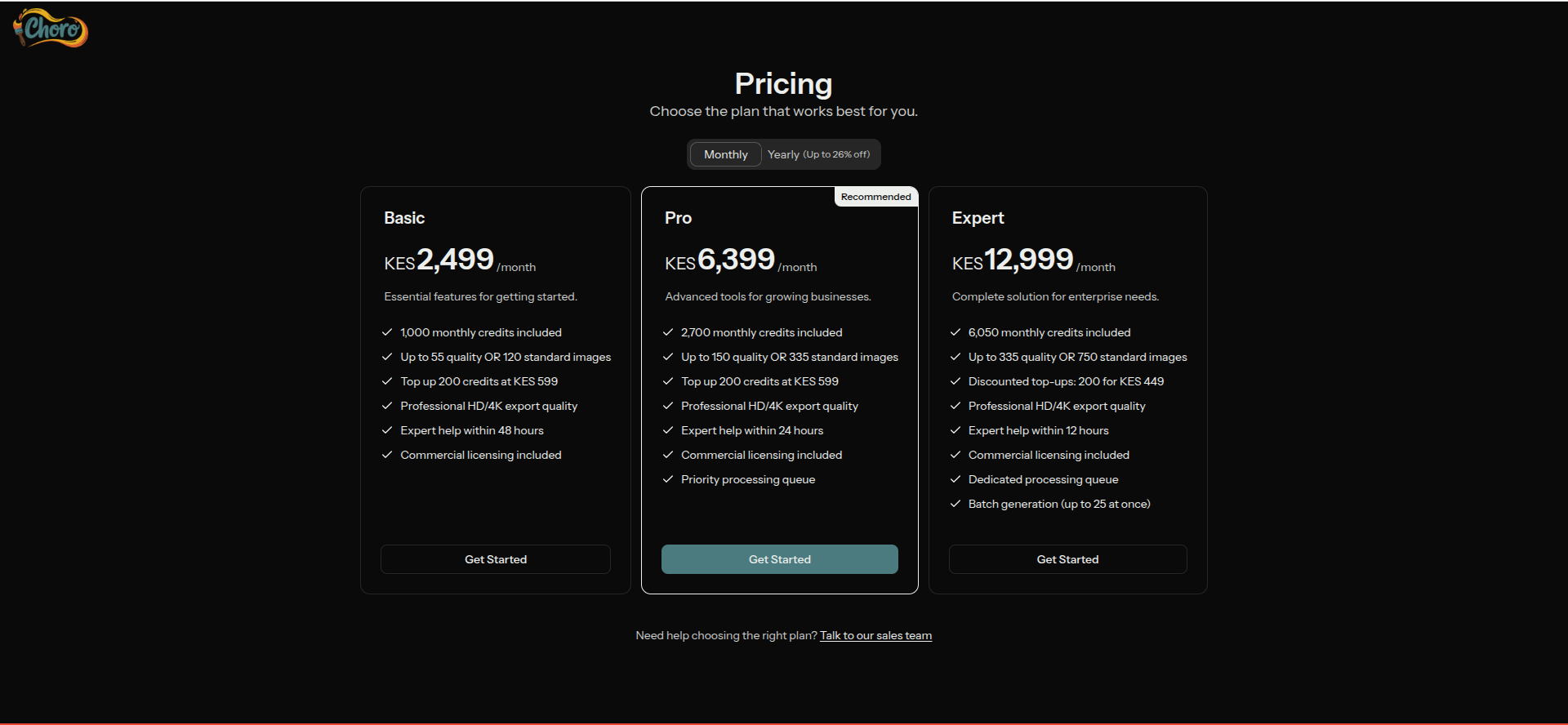The image size is (1568, 725).
Task: Get started with the Pro plan
Action: click(x=779, y=559)
